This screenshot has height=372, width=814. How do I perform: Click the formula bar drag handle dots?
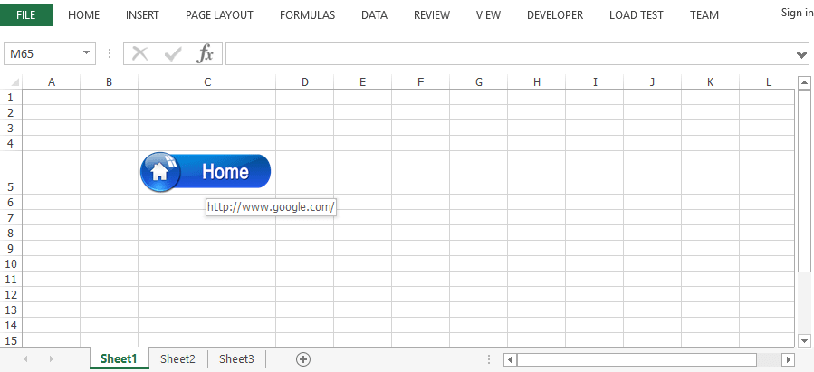110,53
